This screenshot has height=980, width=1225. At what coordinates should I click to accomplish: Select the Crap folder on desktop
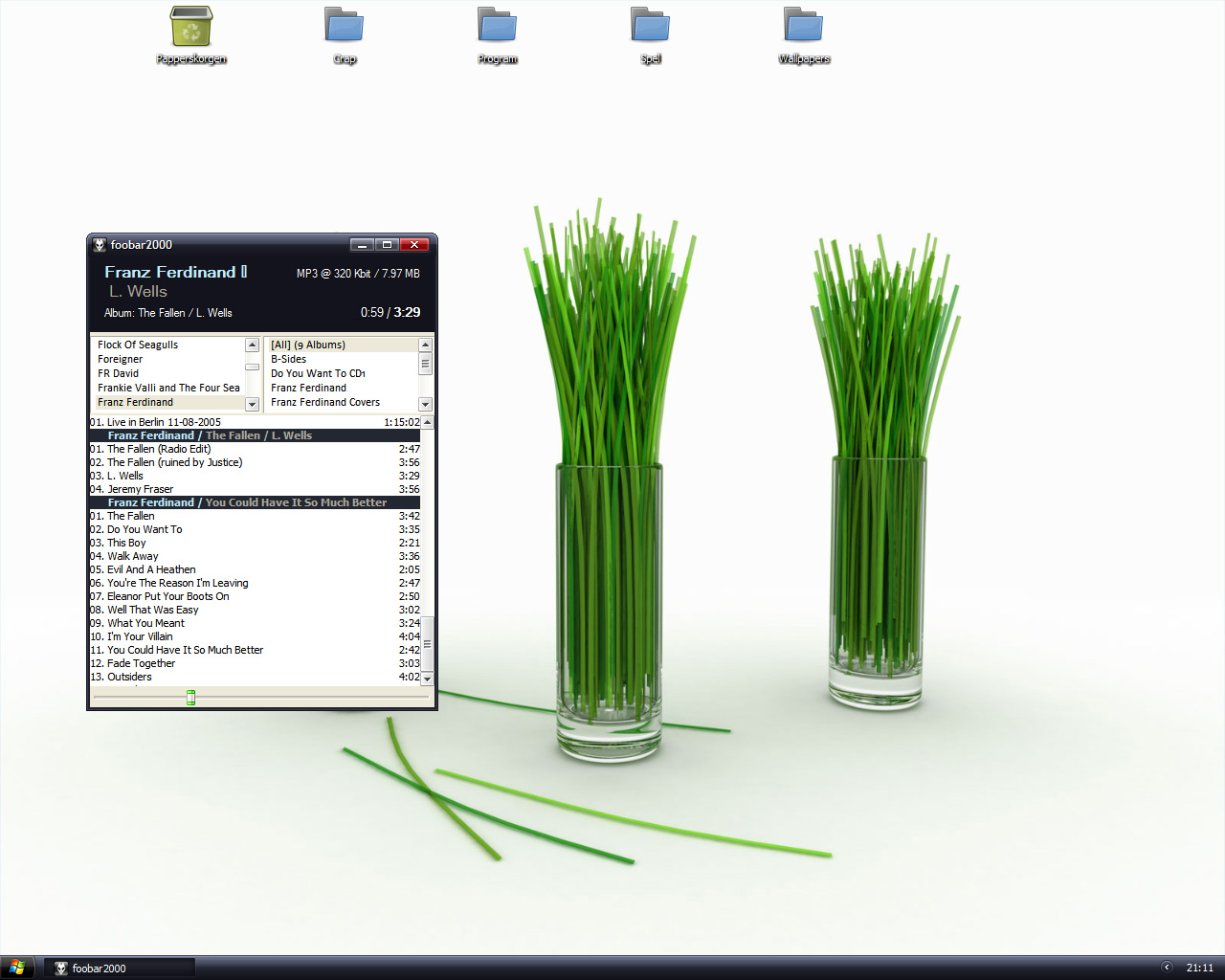(345, 27)
